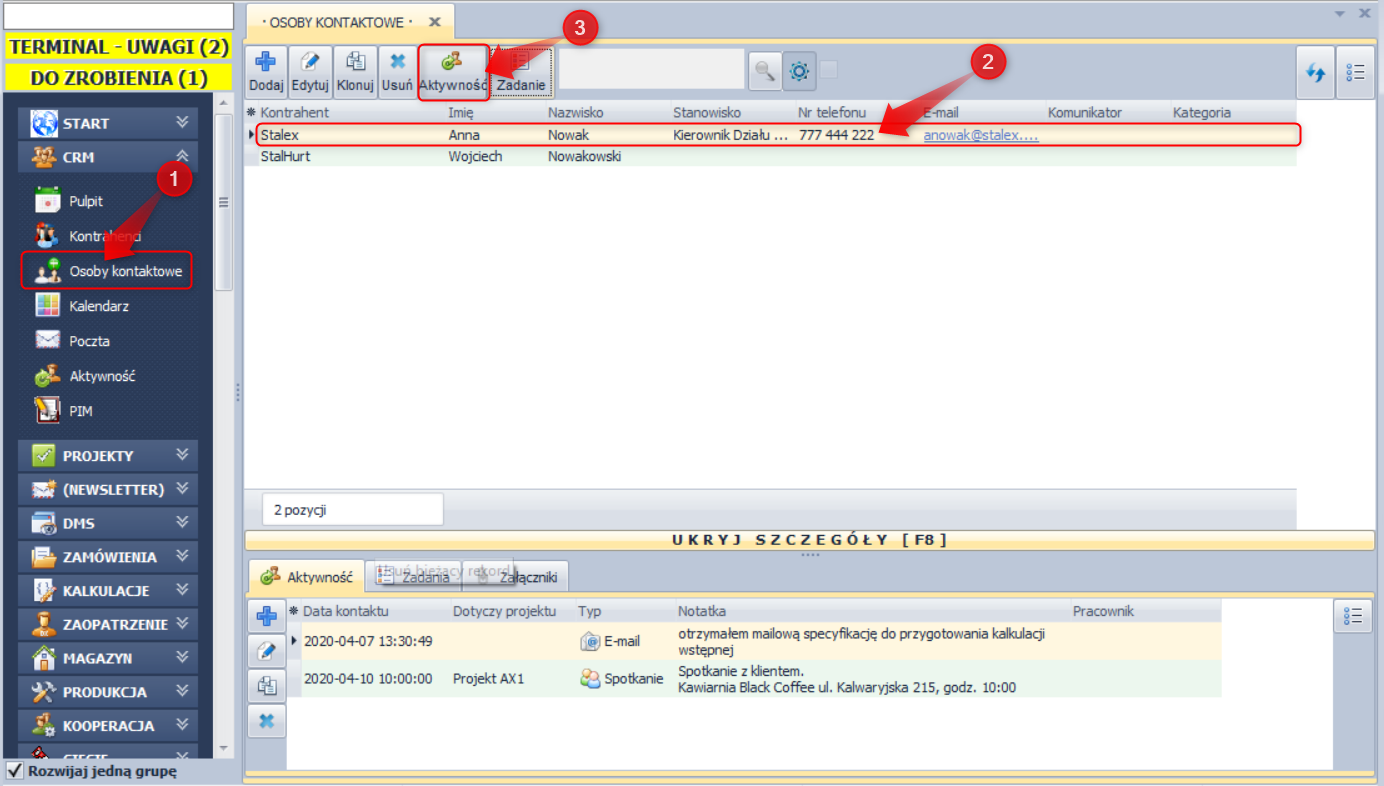The image size is (1384, 786).
Task: Click DO ZROBIENIA (1) banner
Action: coord(118,78)
